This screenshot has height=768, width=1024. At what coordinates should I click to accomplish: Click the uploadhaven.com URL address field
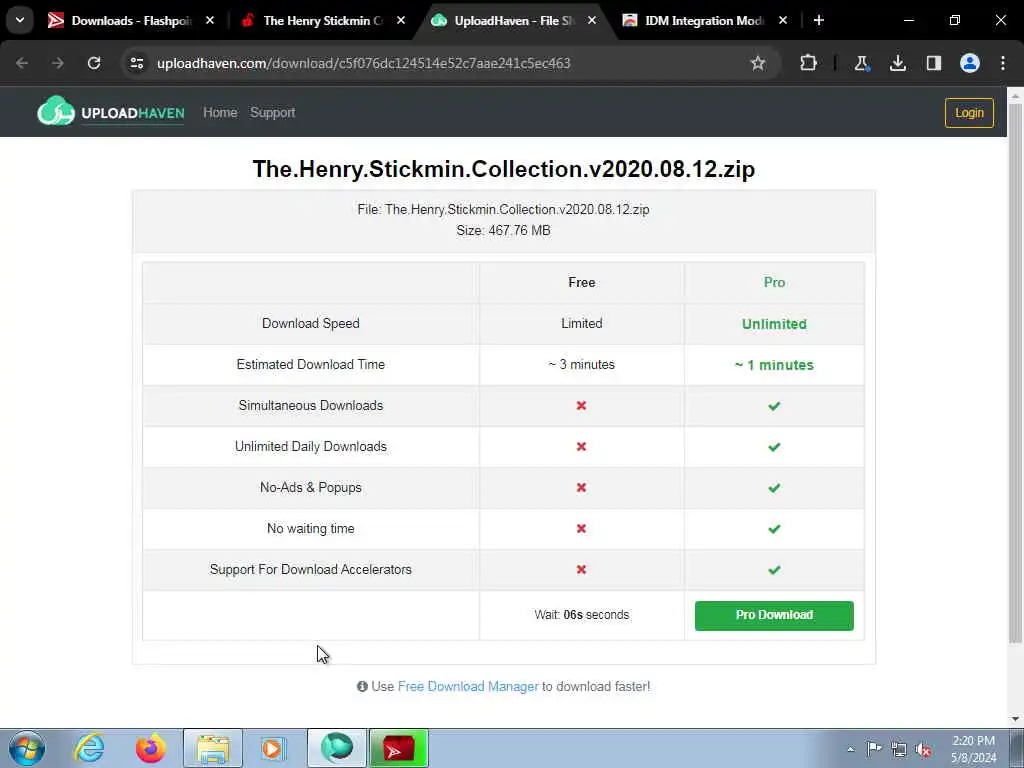(x=364, y=63)
